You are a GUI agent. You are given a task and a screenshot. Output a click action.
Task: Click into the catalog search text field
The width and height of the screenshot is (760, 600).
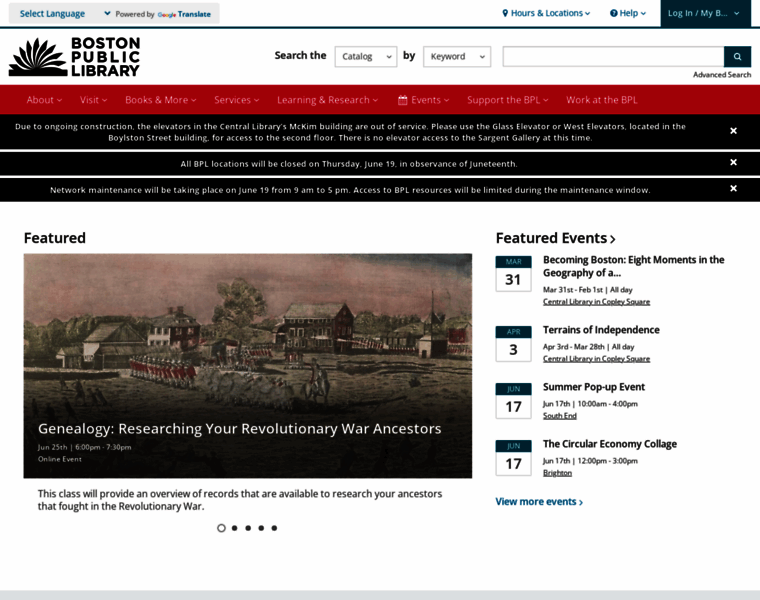click(x=613, y=57)
